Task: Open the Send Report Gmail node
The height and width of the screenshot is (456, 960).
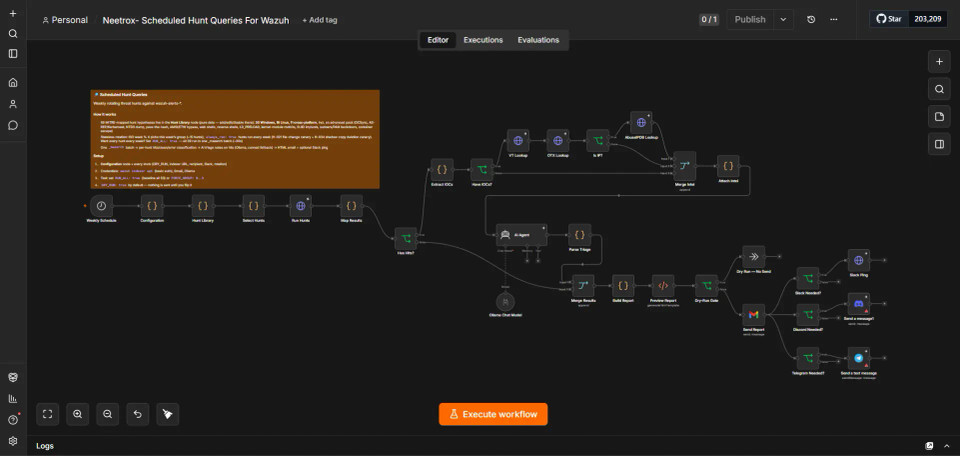Action: point(754,315)
